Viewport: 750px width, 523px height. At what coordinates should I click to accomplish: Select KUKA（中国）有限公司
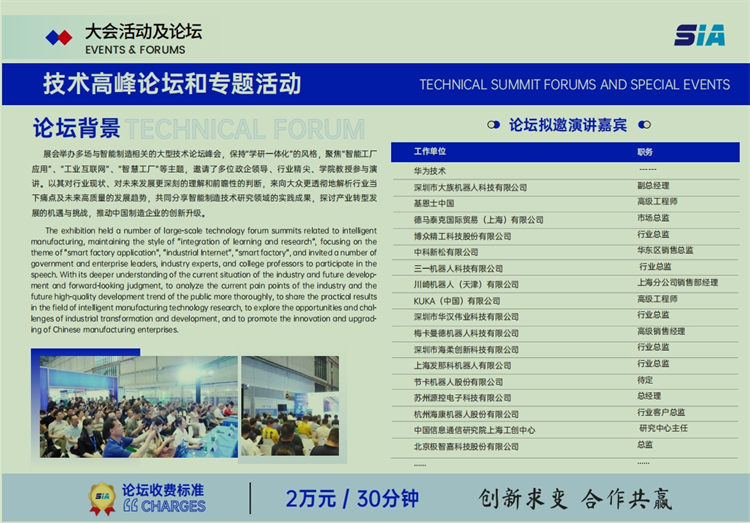[x=457, y=301]
